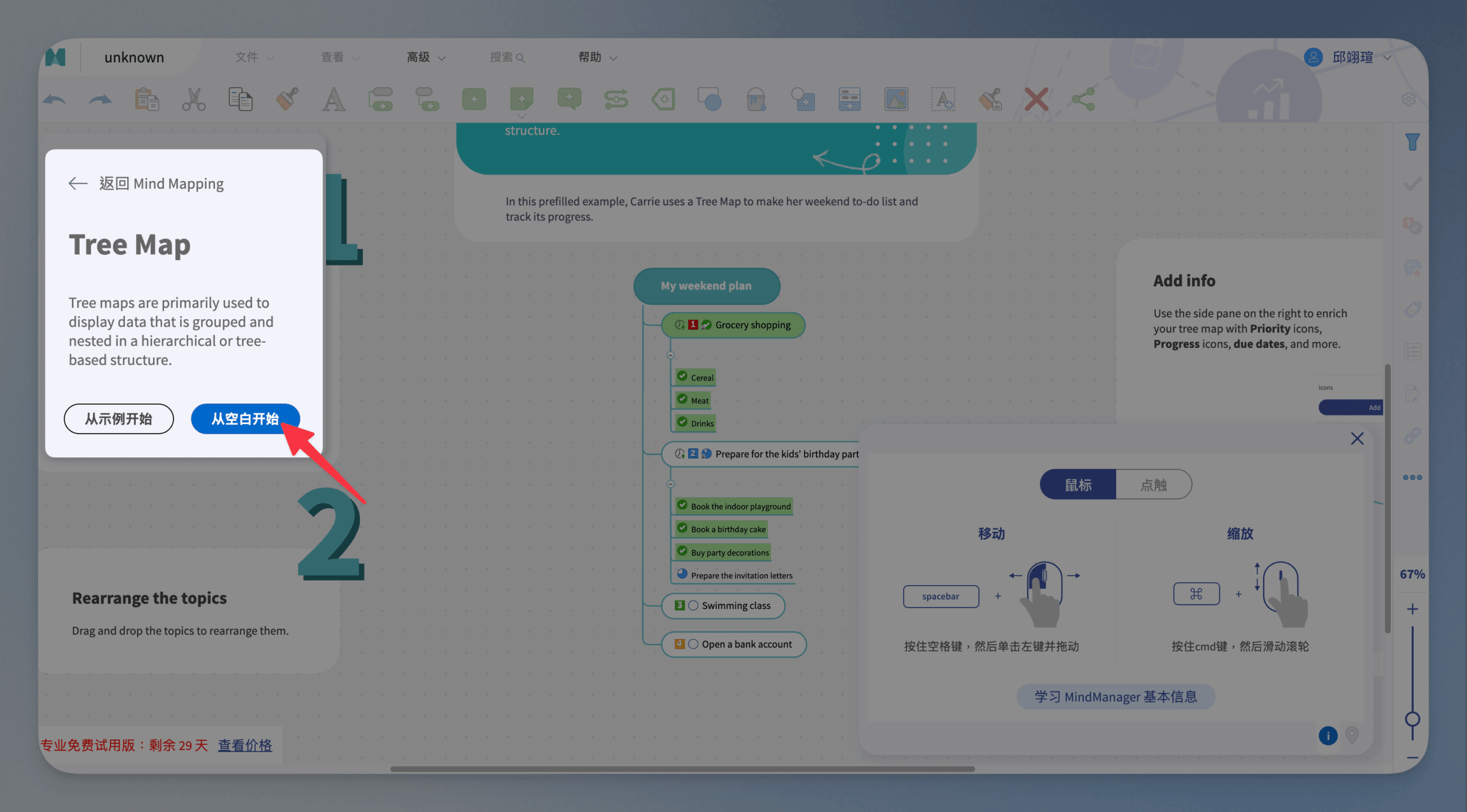This screenshot has height=812, width=1467.
Task: Switch to the 点触 touch toggle
Action: (1153, 485)
